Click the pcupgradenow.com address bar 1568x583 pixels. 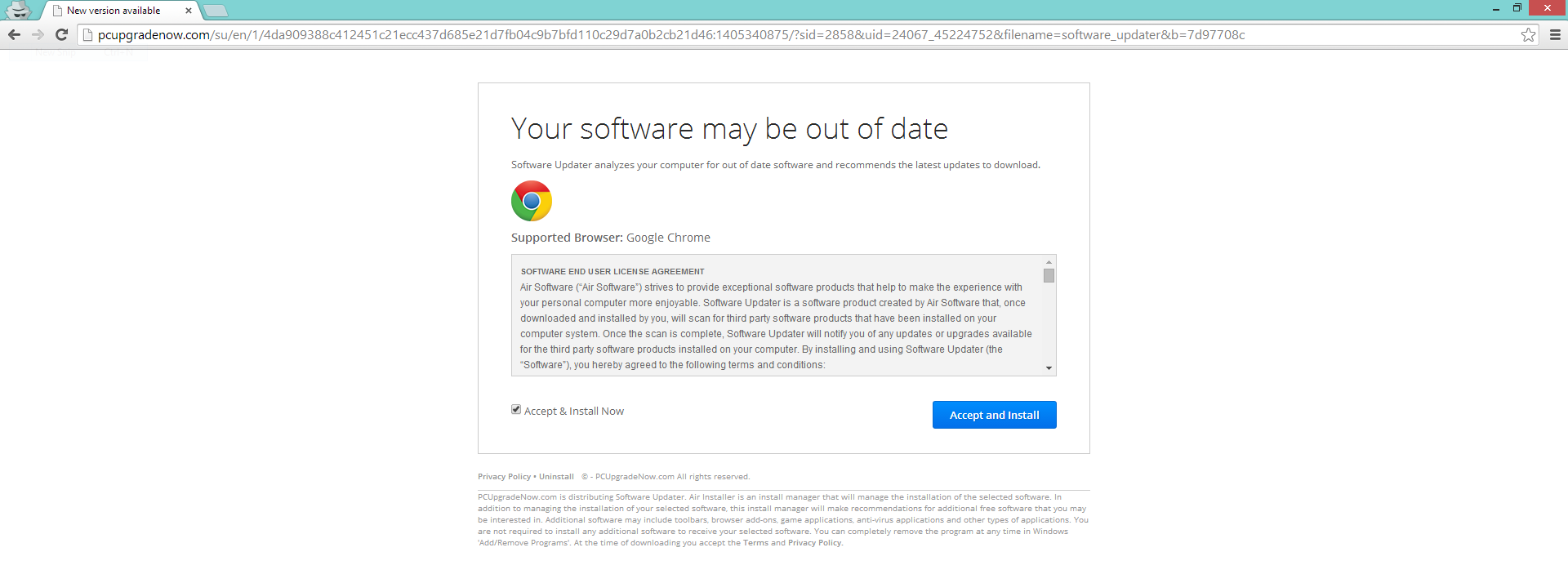tap(653, 34)
